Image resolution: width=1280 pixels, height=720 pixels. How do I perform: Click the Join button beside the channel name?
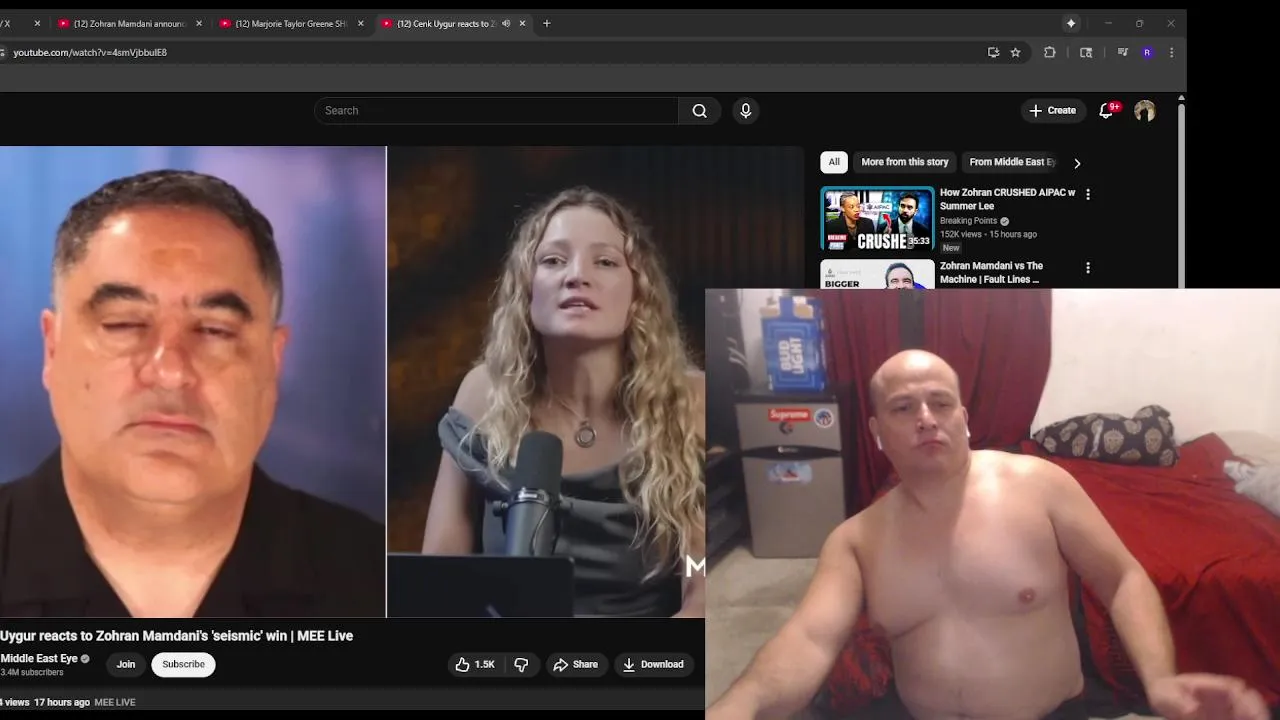[126, 664]
